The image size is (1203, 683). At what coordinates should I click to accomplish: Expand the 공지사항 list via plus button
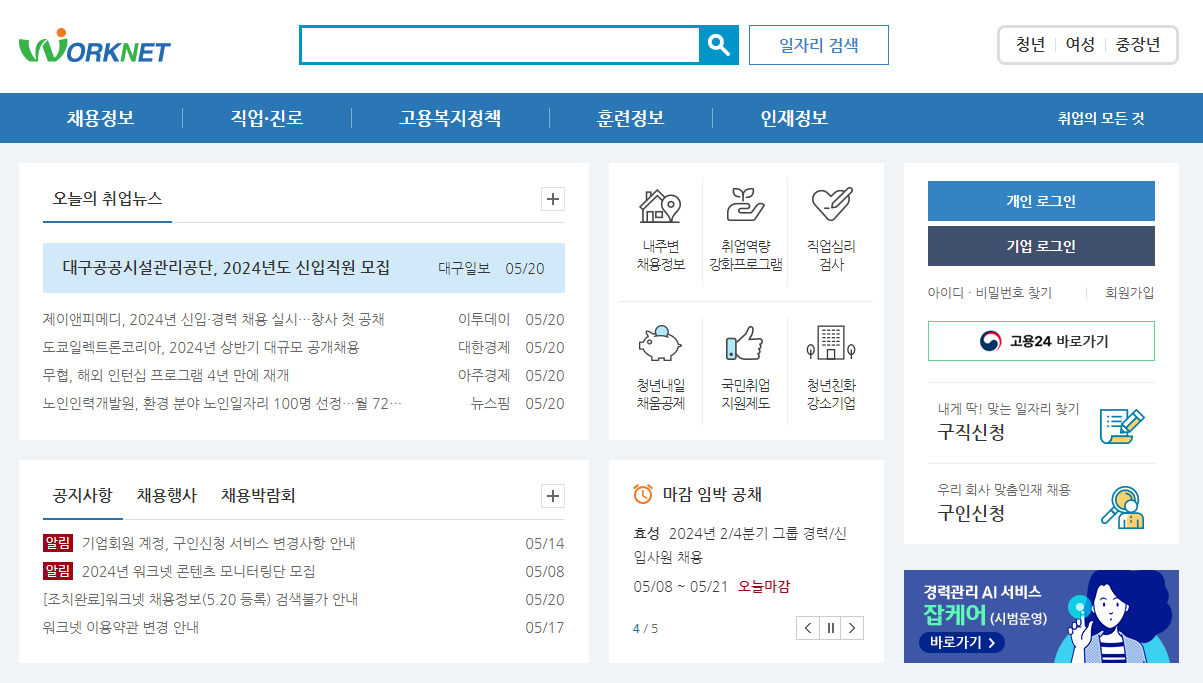click(552, 495)
